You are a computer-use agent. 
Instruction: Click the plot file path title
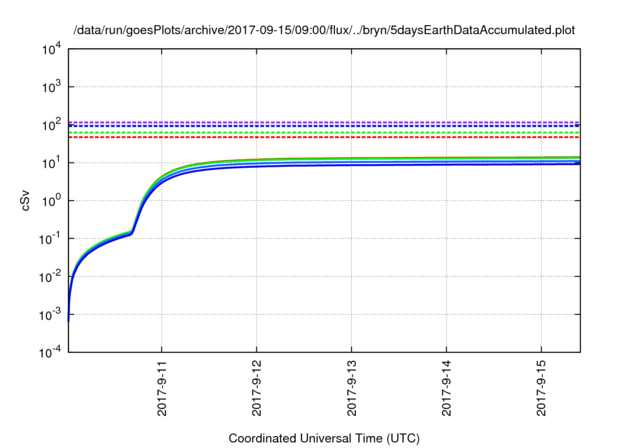(324, 30)
